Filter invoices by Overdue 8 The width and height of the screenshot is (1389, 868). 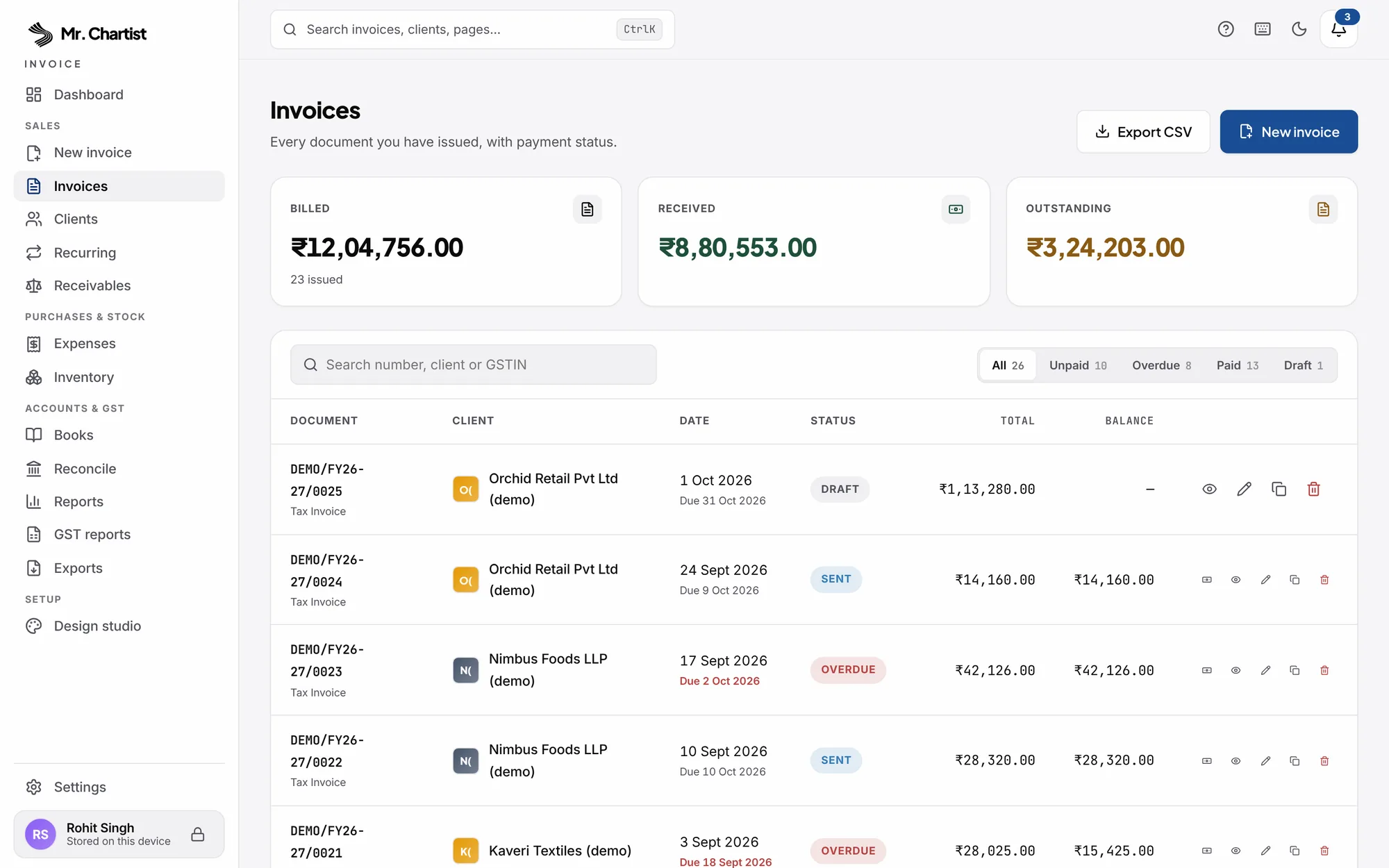tap(1161, 365)
